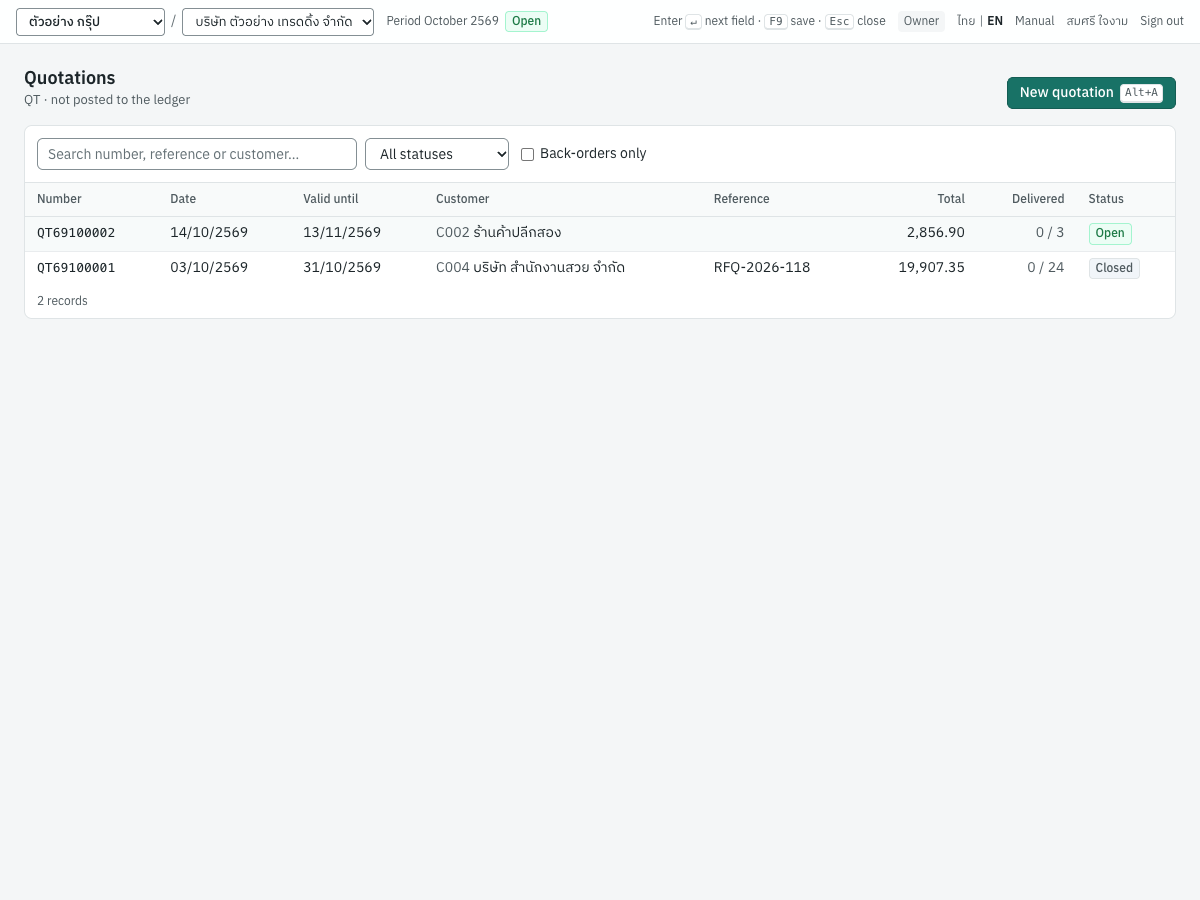Click delivered count 0 / 24
Viewport: 1200px width, 900px height.
coord(1046,268)
